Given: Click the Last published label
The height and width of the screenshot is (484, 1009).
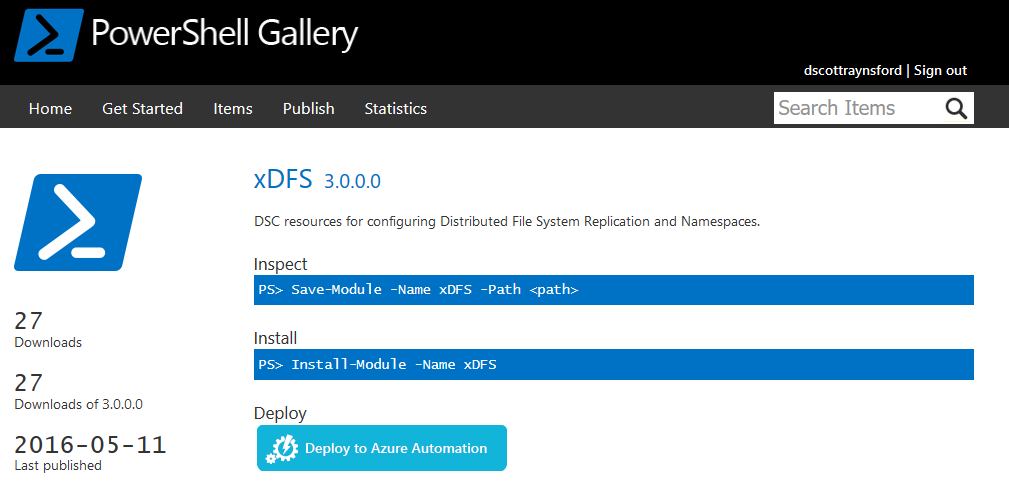Looking at the screenshot, I should pos(58,465).
